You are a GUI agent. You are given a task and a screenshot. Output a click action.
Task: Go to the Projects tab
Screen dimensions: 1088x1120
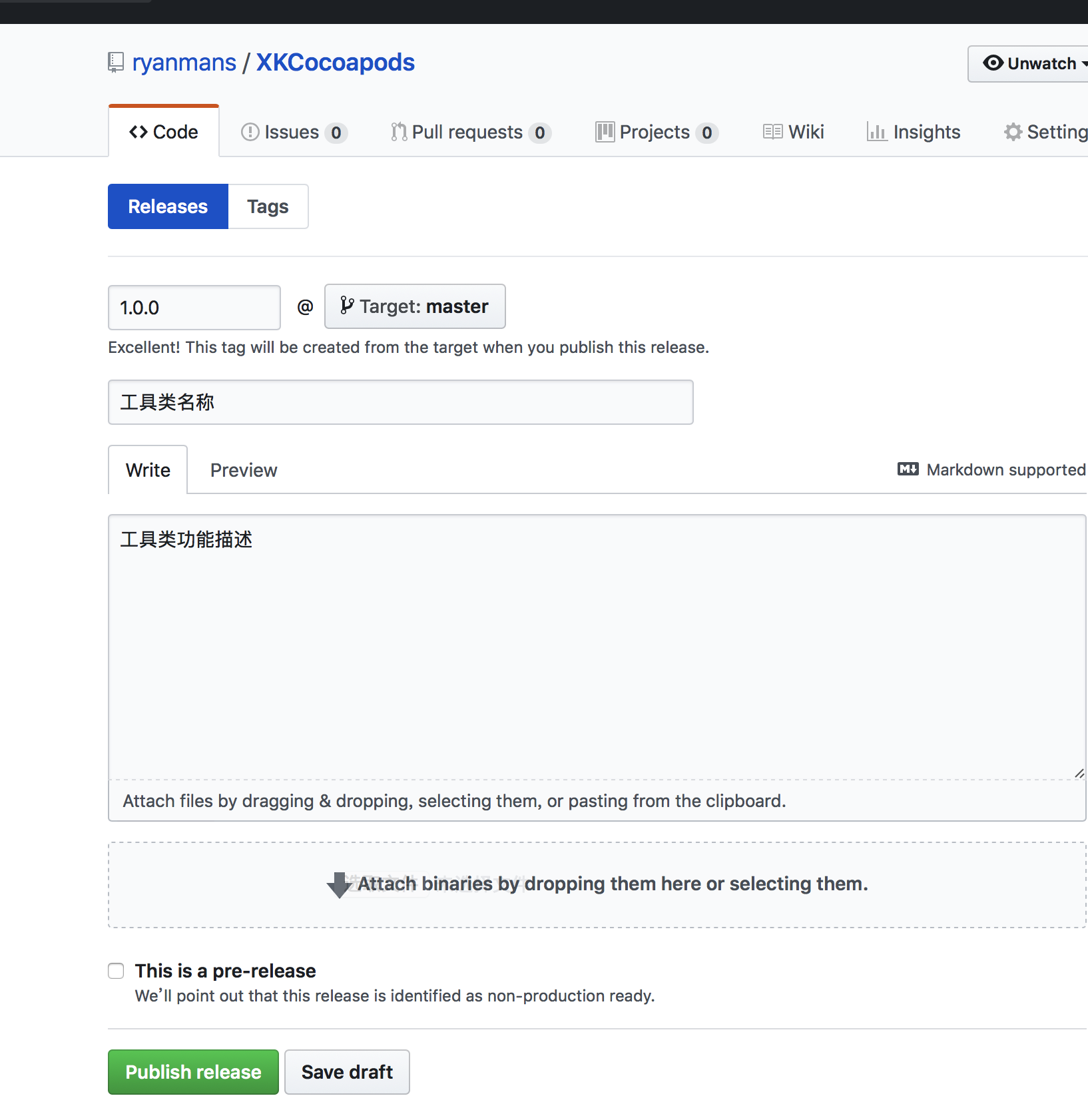click(657, 132)
